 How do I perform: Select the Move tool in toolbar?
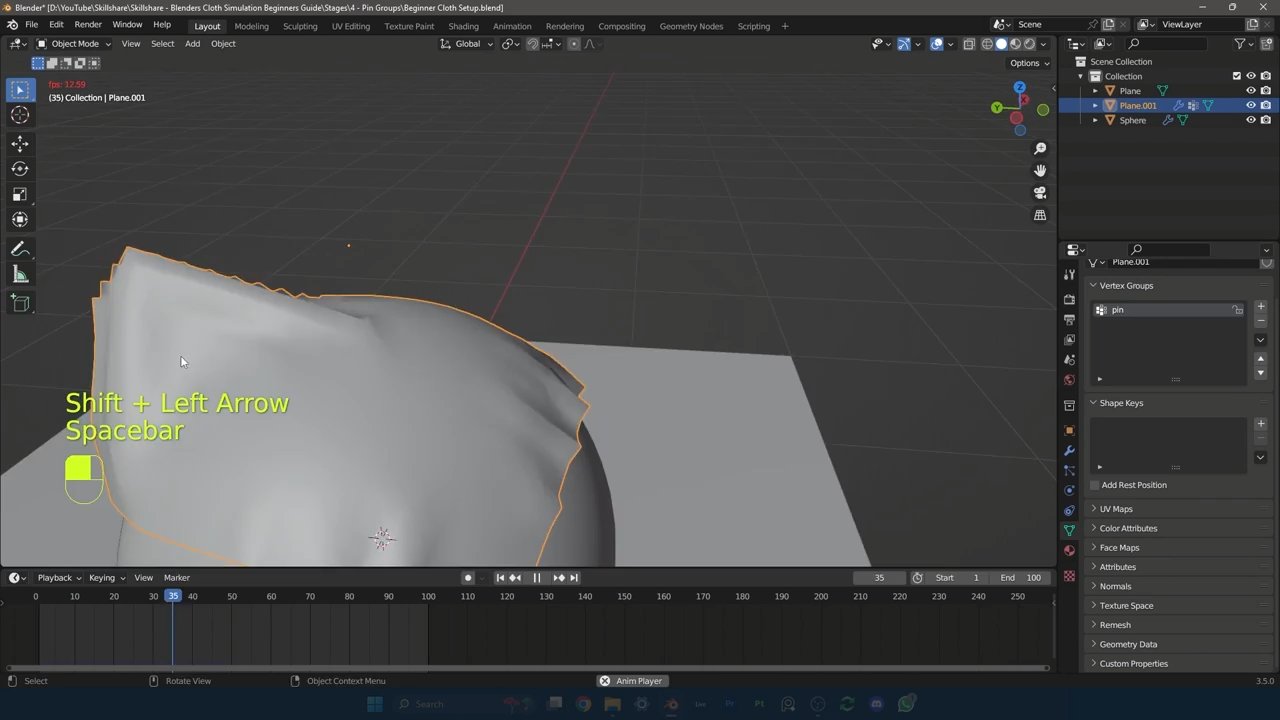pyautogui.click(x=20, y=144)
